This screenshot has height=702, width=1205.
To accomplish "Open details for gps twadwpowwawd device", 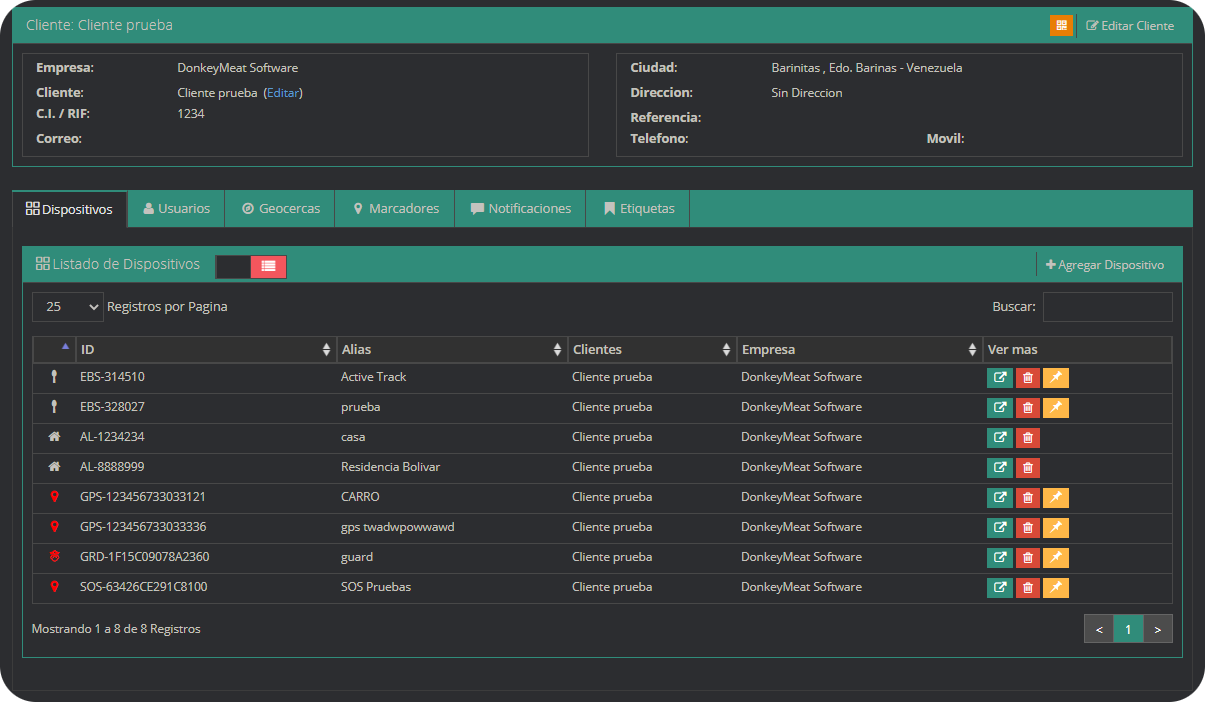I will 999,528.
